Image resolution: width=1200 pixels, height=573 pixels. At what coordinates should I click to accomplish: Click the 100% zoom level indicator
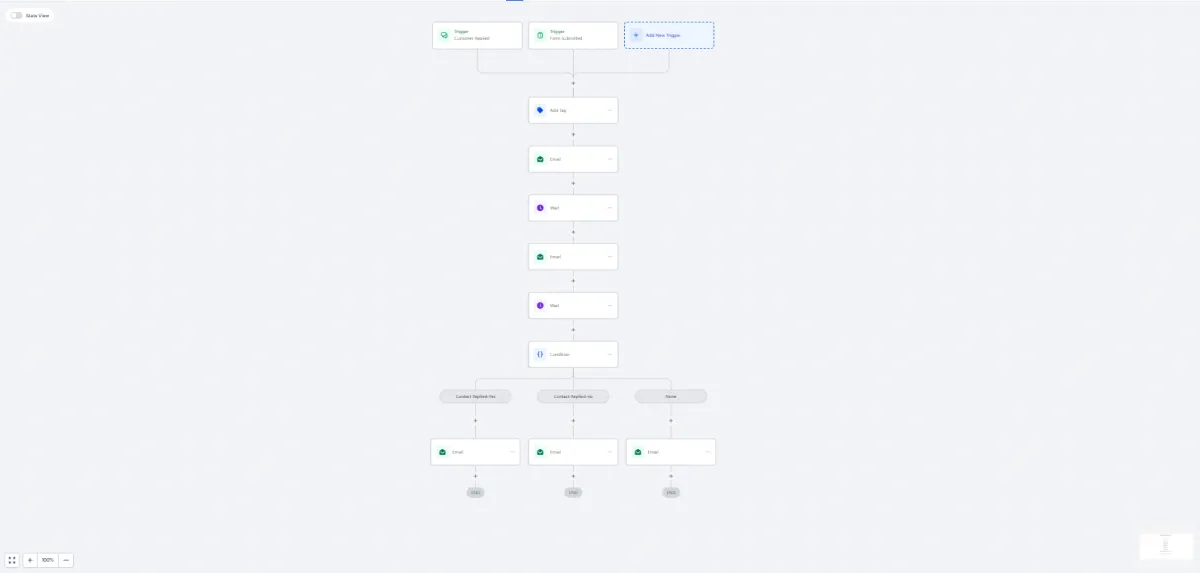[x=48, y=560]
